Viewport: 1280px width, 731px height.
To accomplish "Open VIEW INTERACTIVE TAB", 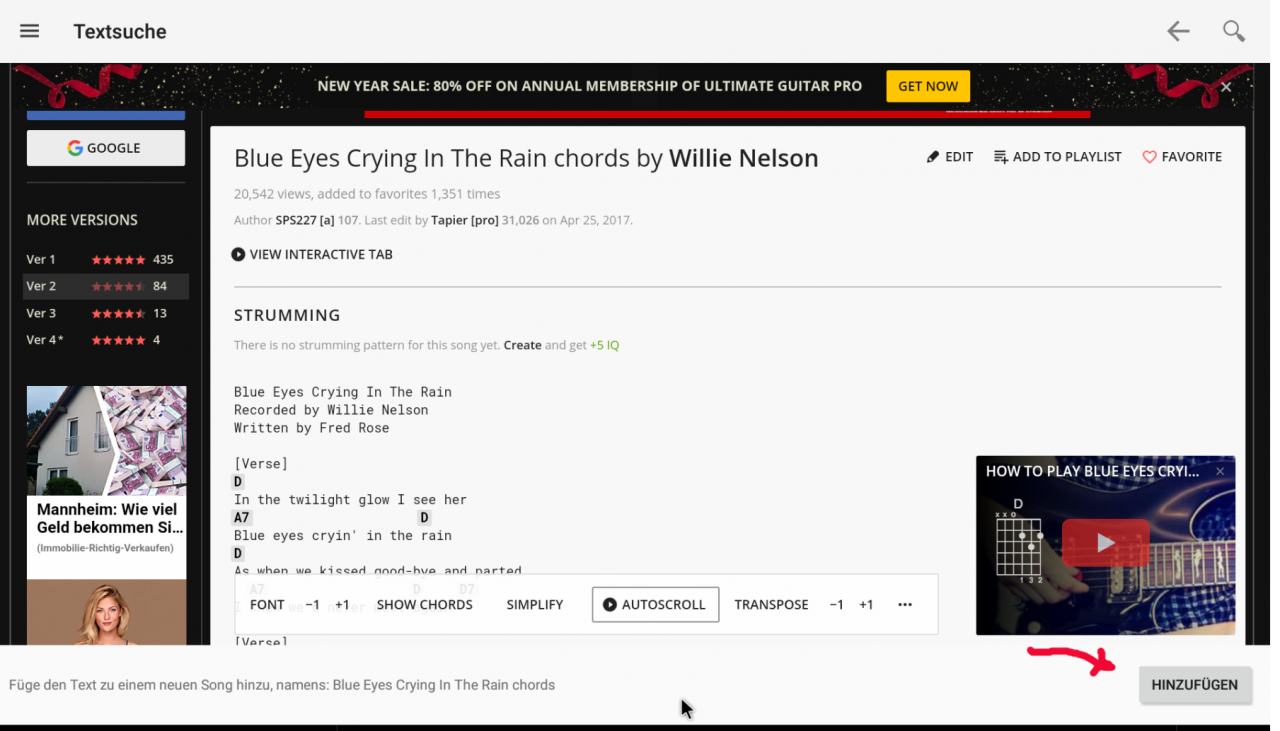I will tap(312, 254).
